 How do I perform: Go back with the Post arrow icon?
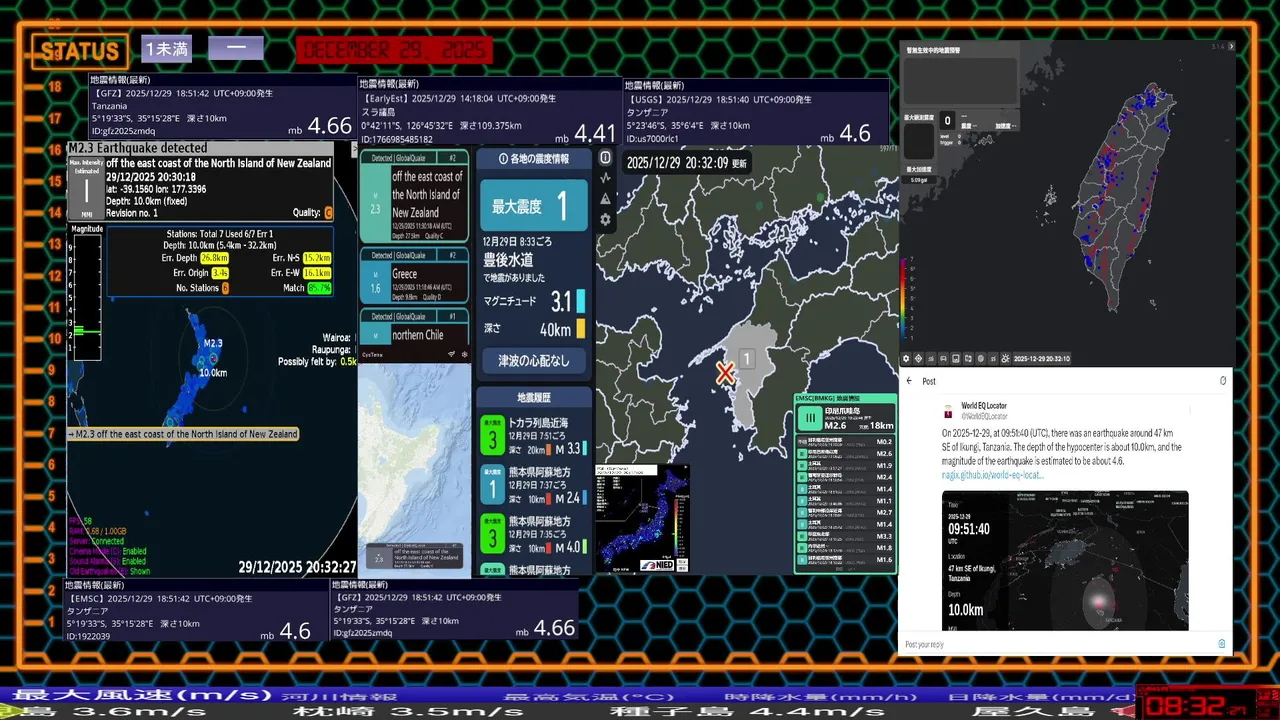click(909, 381)
